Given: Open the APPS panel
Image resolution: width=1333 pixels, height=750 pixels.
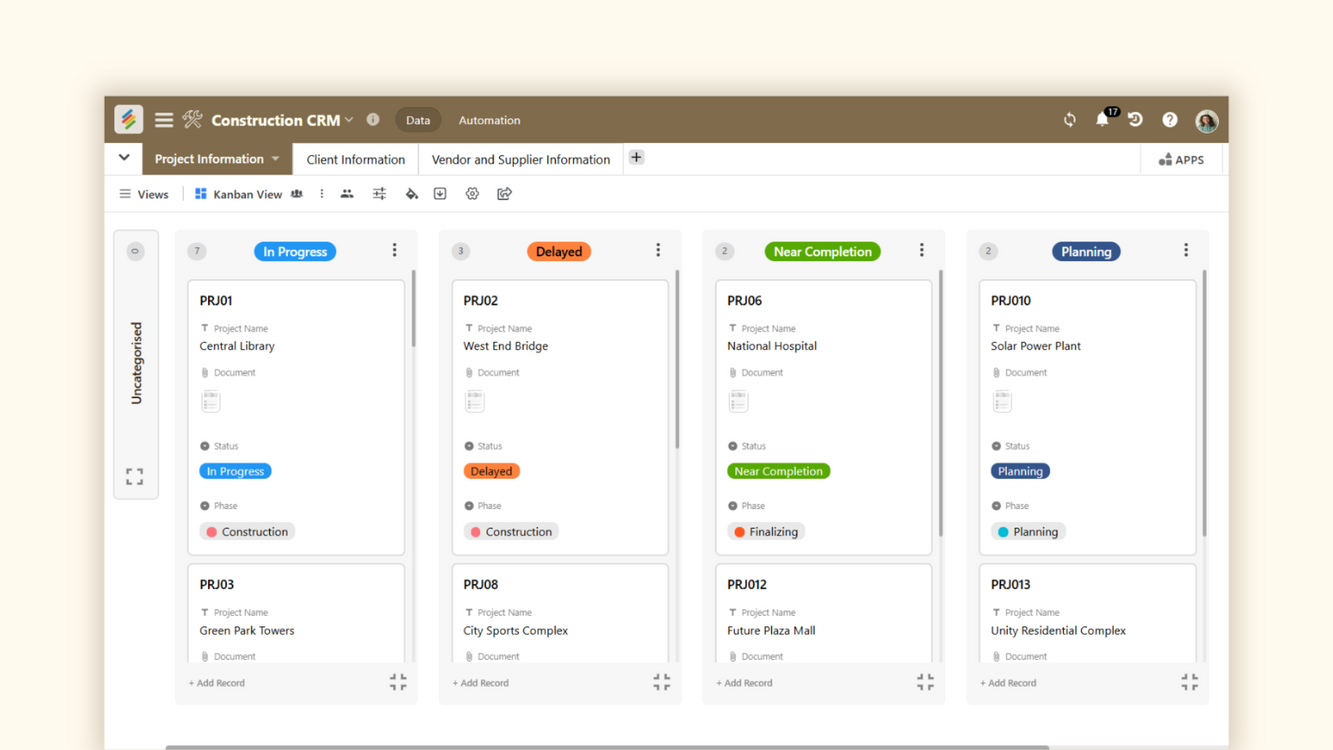Looking at the screenshot, I should tap(1181, 159).
